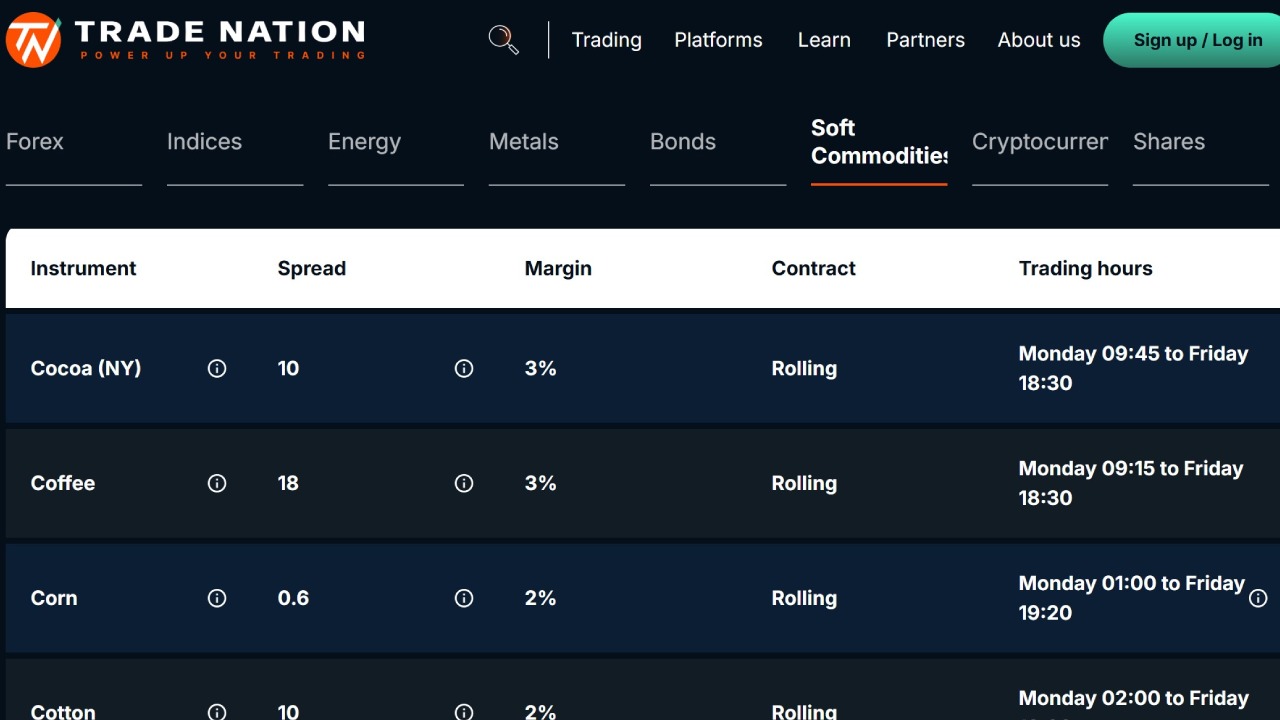Viewport: 1280px width, 720px height.
Task: Switch to the Cryptocurrencies tab
Action: click(1040, 142)
